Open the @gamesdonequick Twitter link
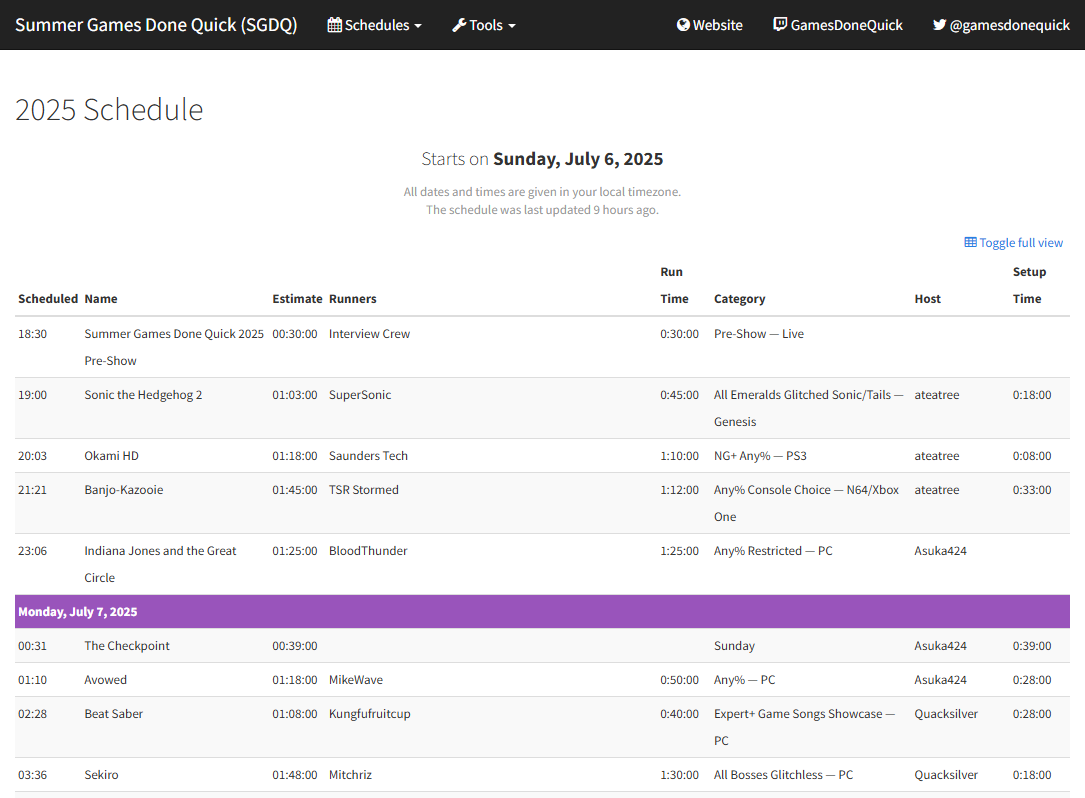This screenshot has height=798, width=1085. [x=1001, y=25]
